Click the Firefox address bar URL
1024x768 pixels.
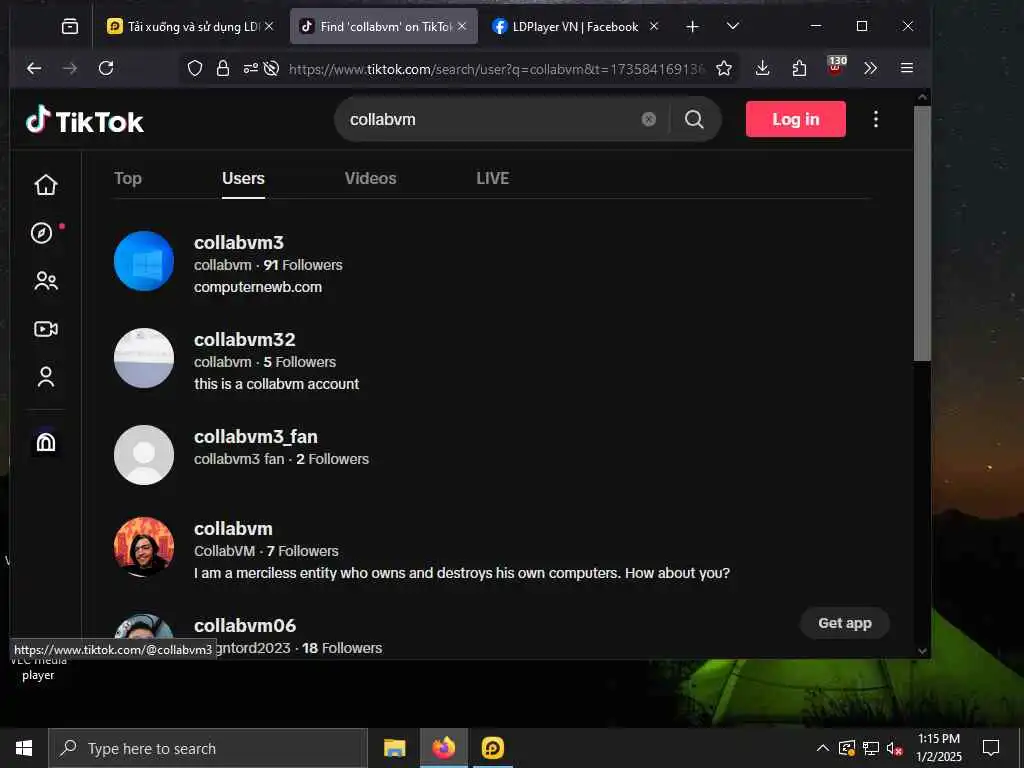[x=497, y=69]
